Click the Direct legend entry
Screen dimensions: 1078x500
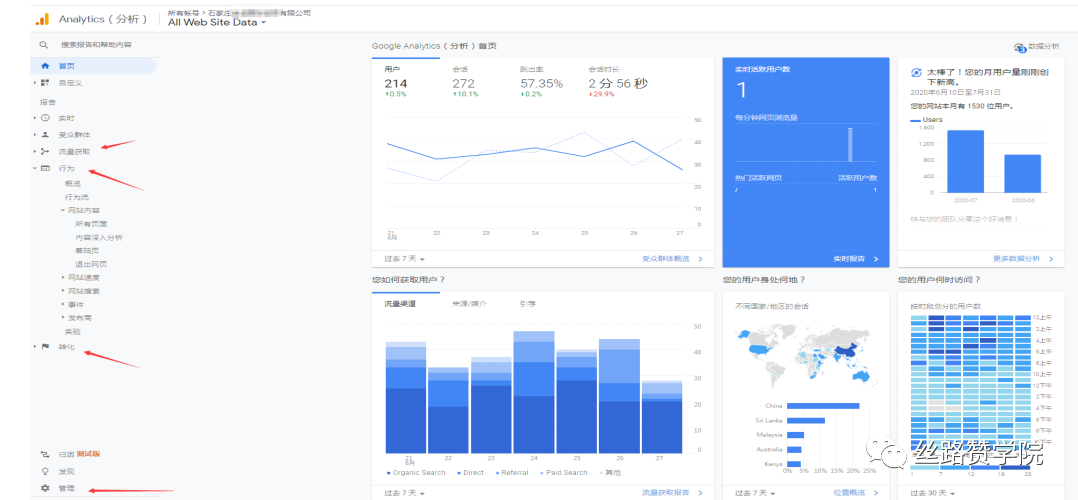click(x=469, y=472)
